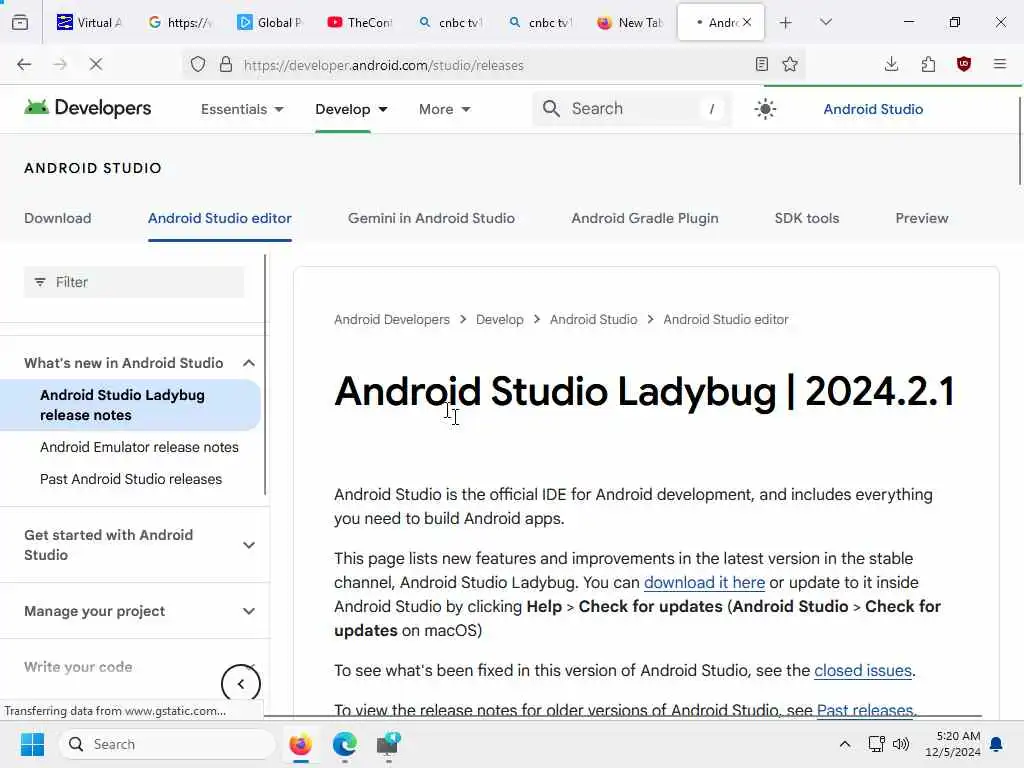Open Android Emulator release notes

(139, 447)
